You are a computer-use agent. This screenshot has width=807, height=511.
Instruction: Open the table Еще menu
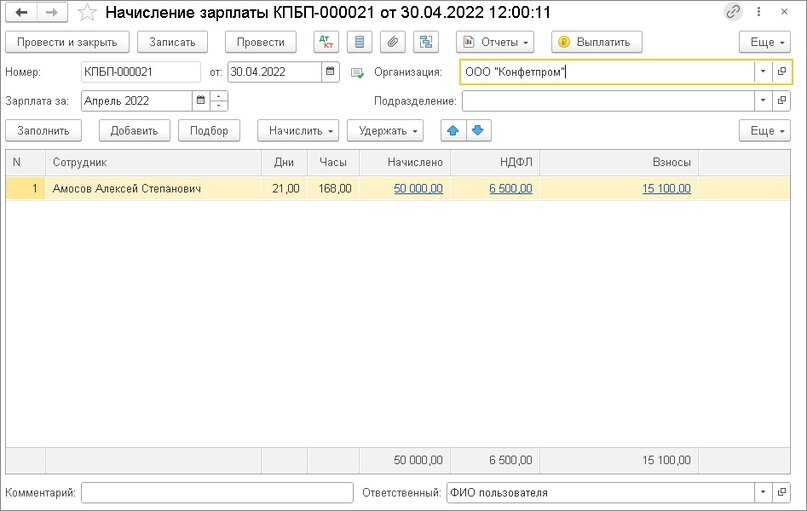point(765,131)
